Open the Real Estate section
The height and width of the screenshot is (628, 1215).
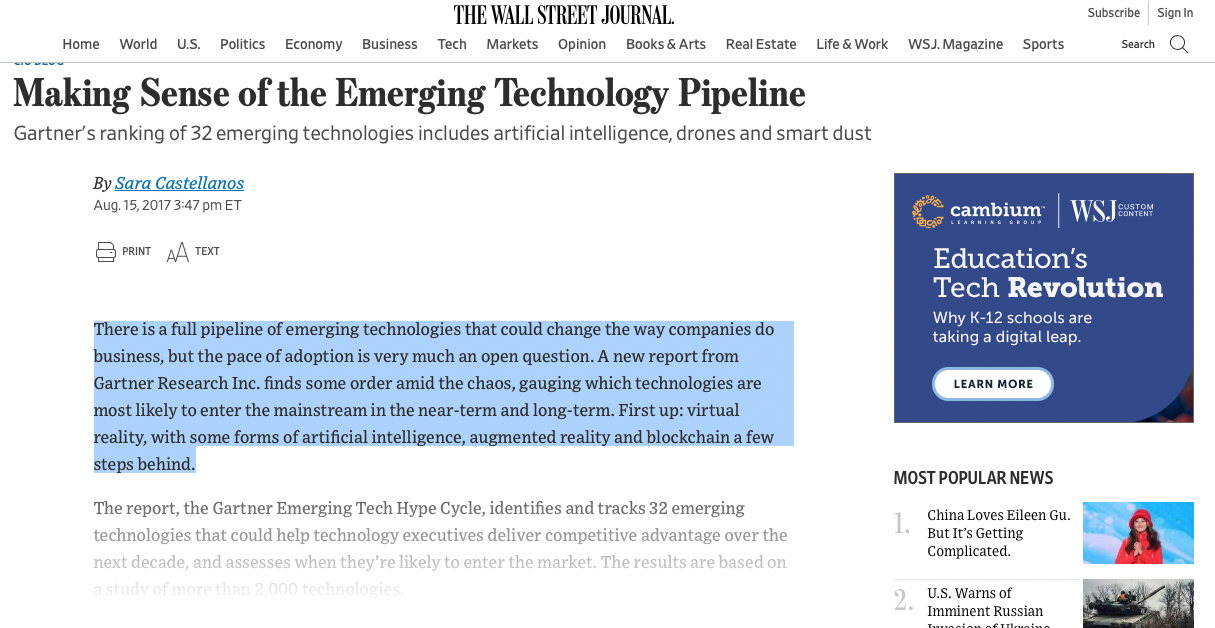761,44
